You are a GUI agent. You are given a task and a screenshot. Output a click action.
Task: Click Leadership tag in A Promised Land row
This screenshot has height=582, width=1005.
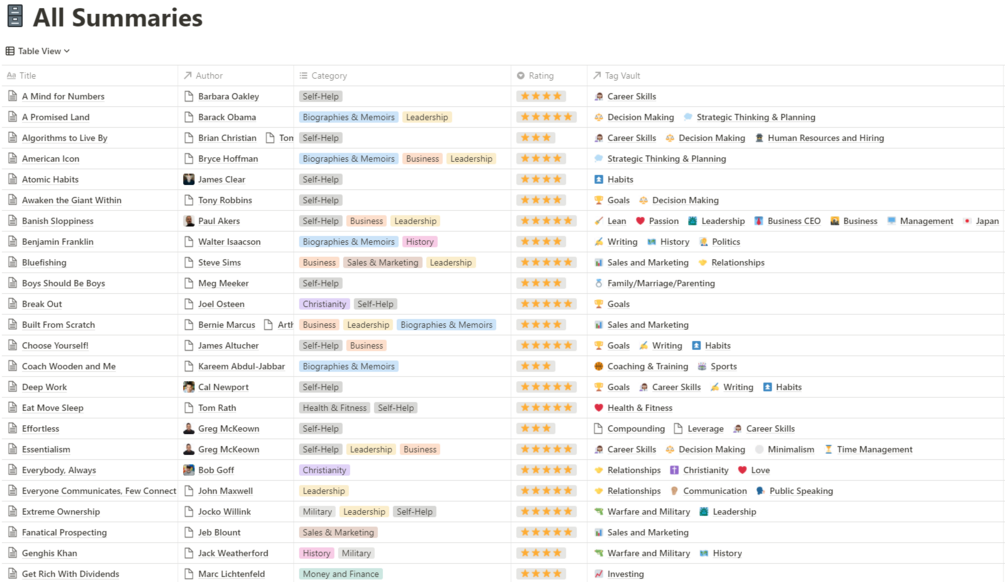point(427,117)
